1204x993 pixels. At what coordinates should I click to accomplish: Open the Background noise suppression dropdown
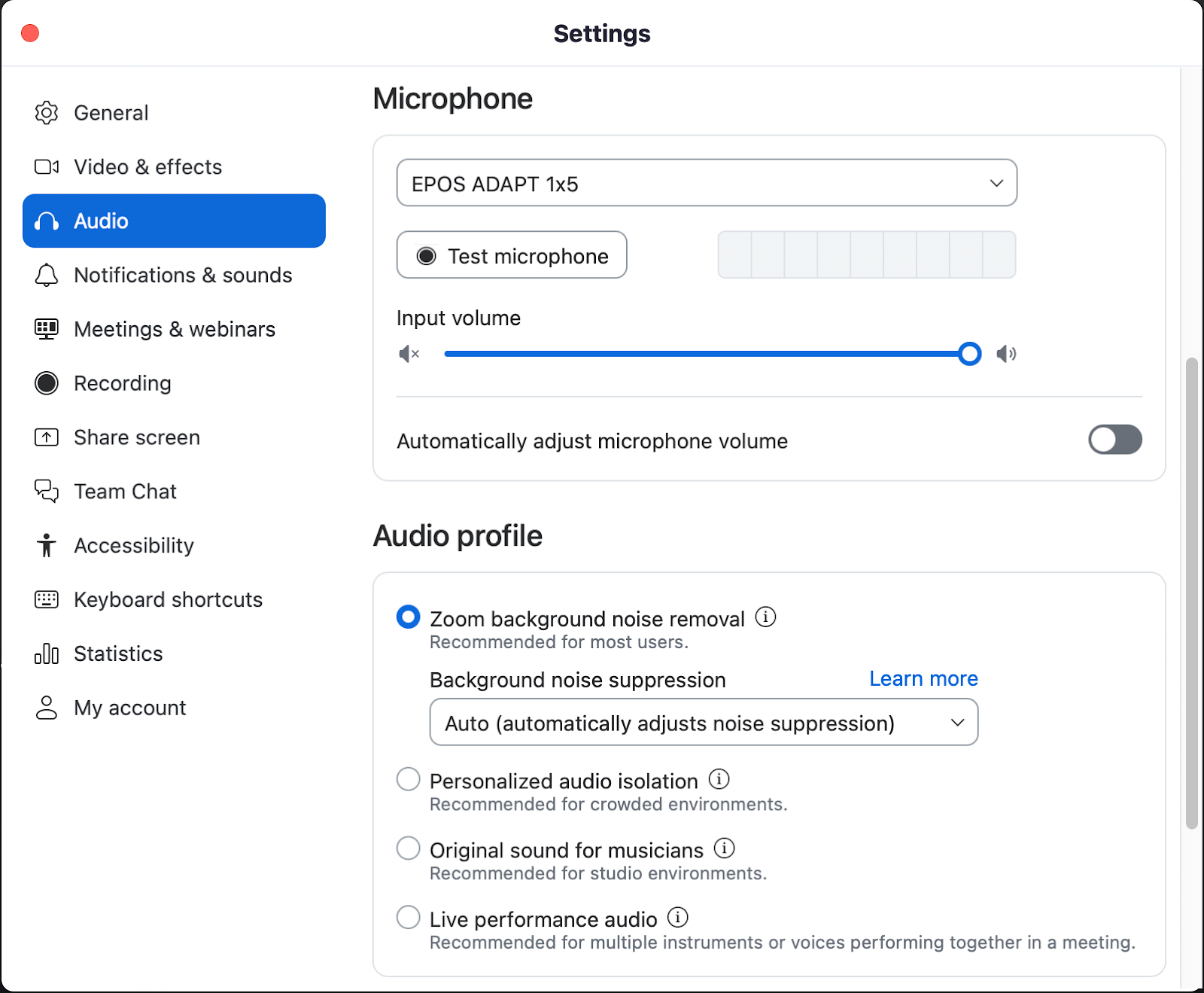pos(703,722)
